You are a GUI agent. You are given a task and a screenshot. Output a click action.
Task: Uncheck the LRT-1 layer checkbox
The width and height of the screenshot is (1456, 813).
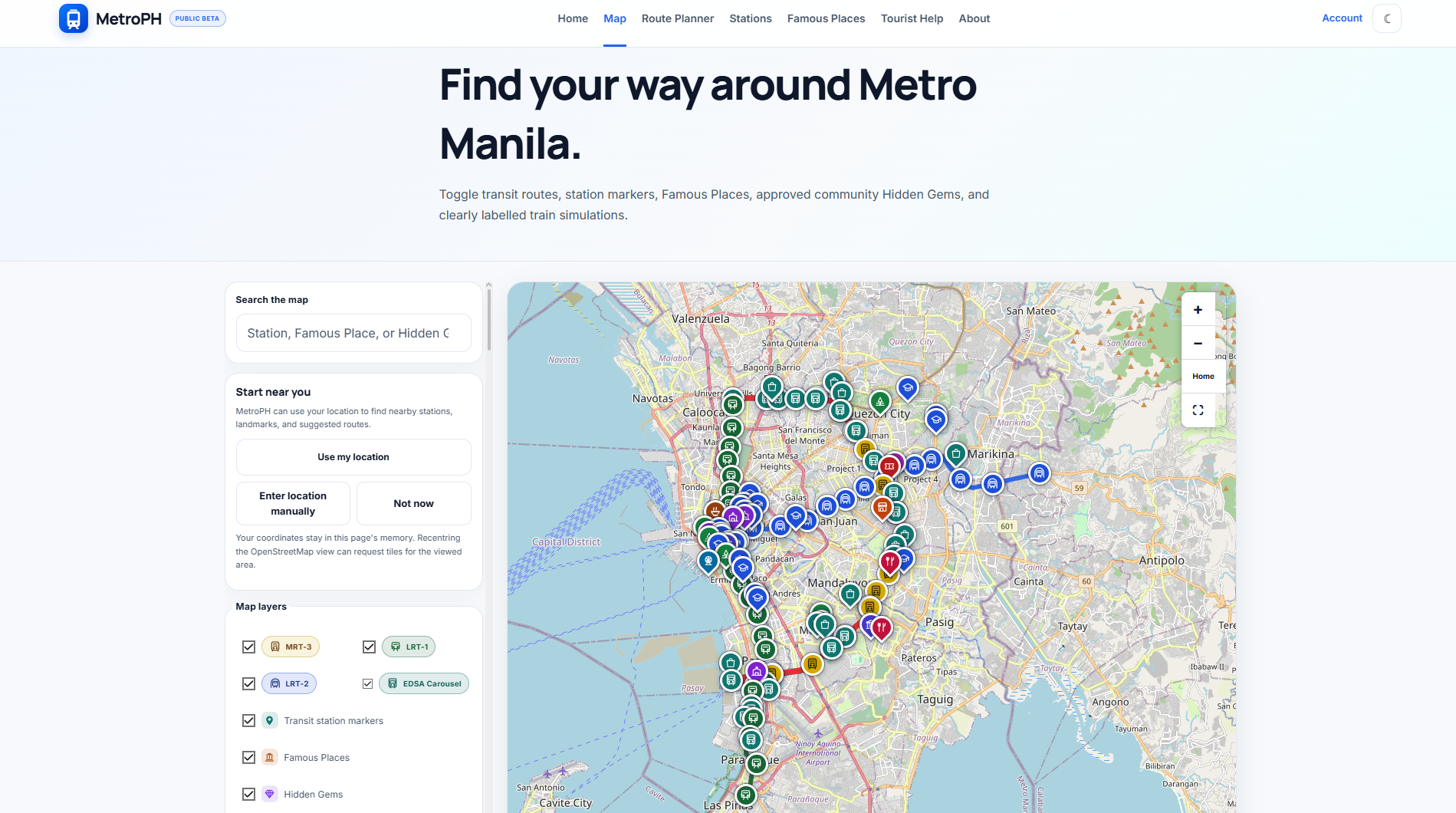pyautogui.click(x=369, y=647)
